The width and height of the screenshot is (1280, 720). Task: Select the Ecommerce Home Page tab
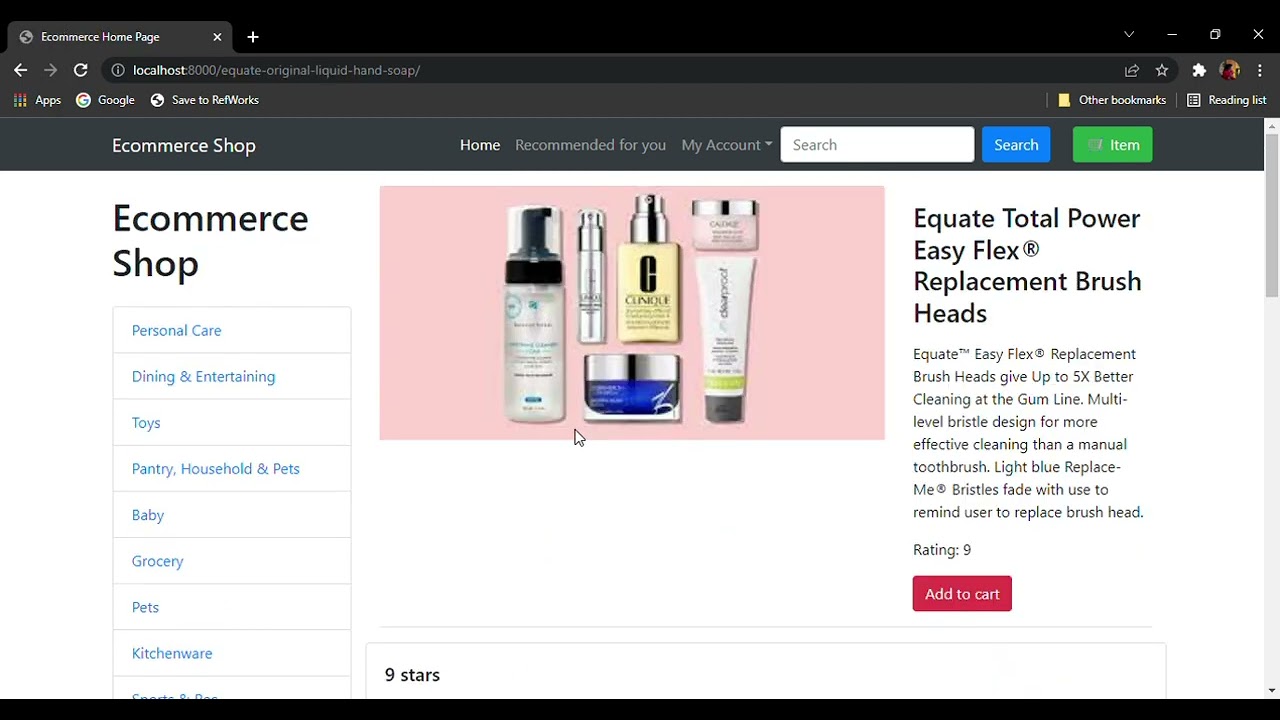pos(120,37)
